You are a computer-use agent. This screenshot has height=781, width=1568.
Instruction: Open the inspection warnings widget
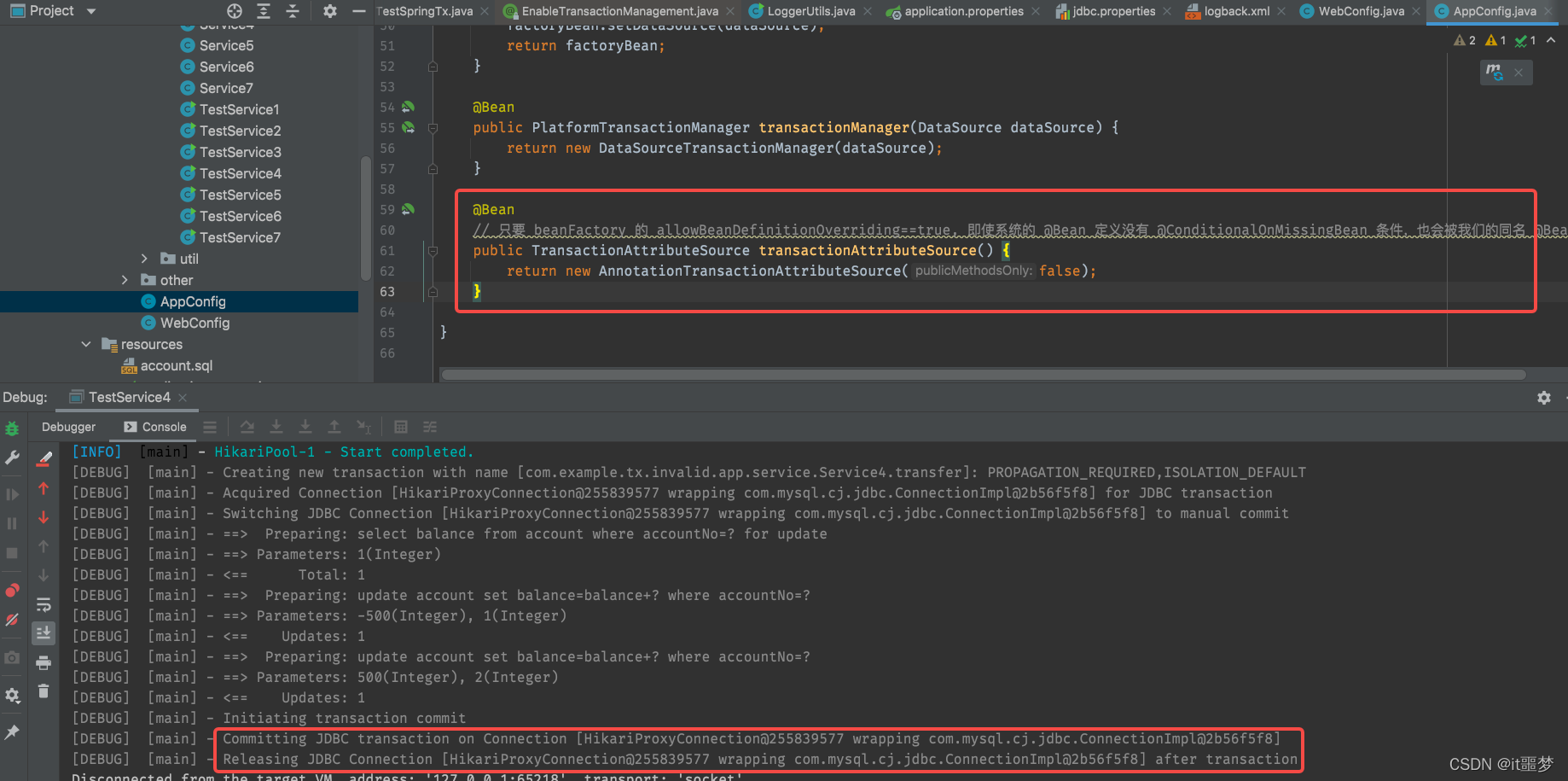(1495, 40)
